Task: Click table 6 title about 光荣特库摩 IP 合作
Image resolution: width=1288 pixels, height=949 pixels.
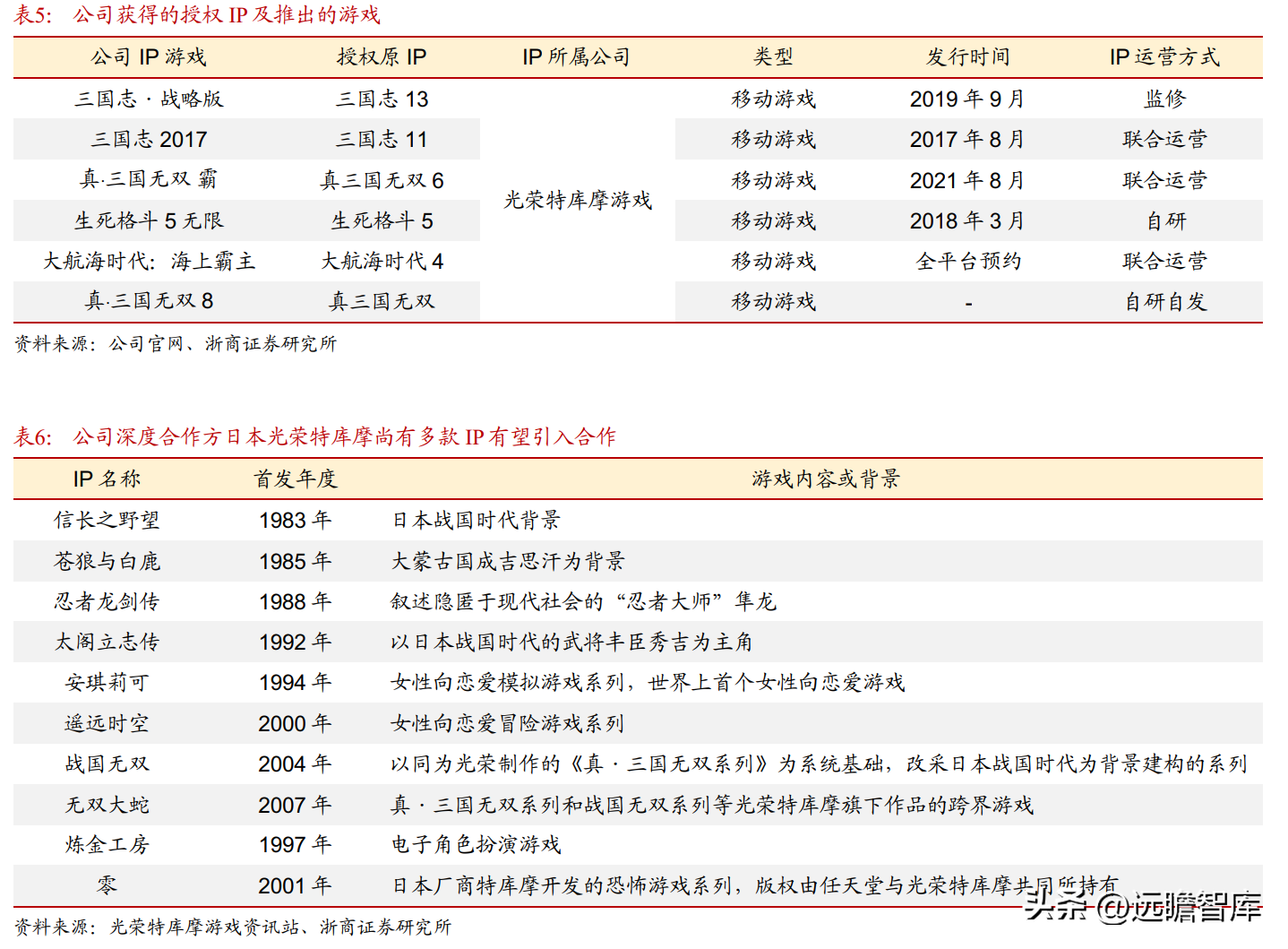Action: [344, 436]
